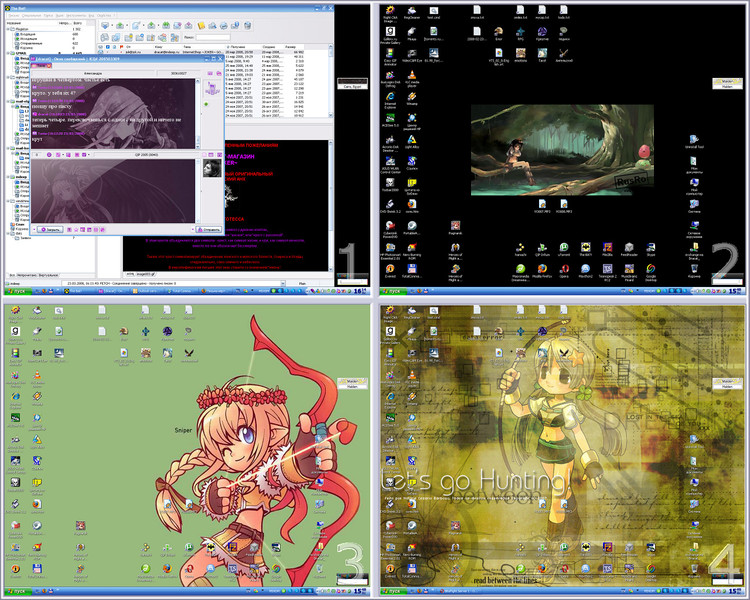Open the Recycle Bin on the Hunting wallpaper desktop

[x=694, y=569]
